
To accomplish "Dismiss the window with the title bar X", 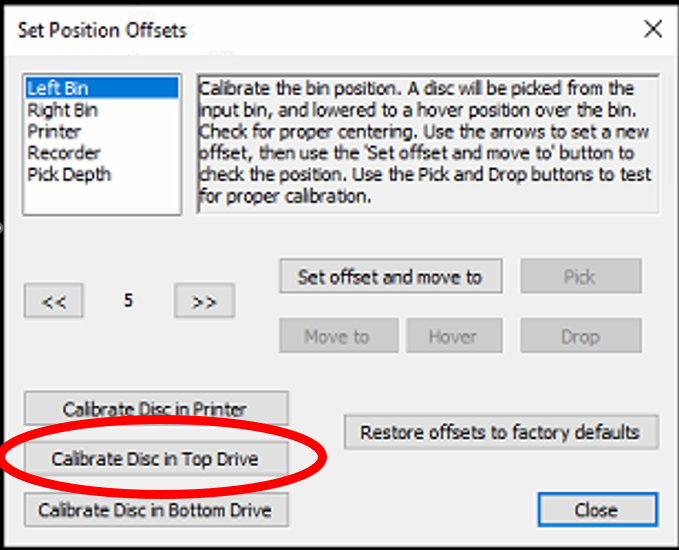I will coord(653,29).
